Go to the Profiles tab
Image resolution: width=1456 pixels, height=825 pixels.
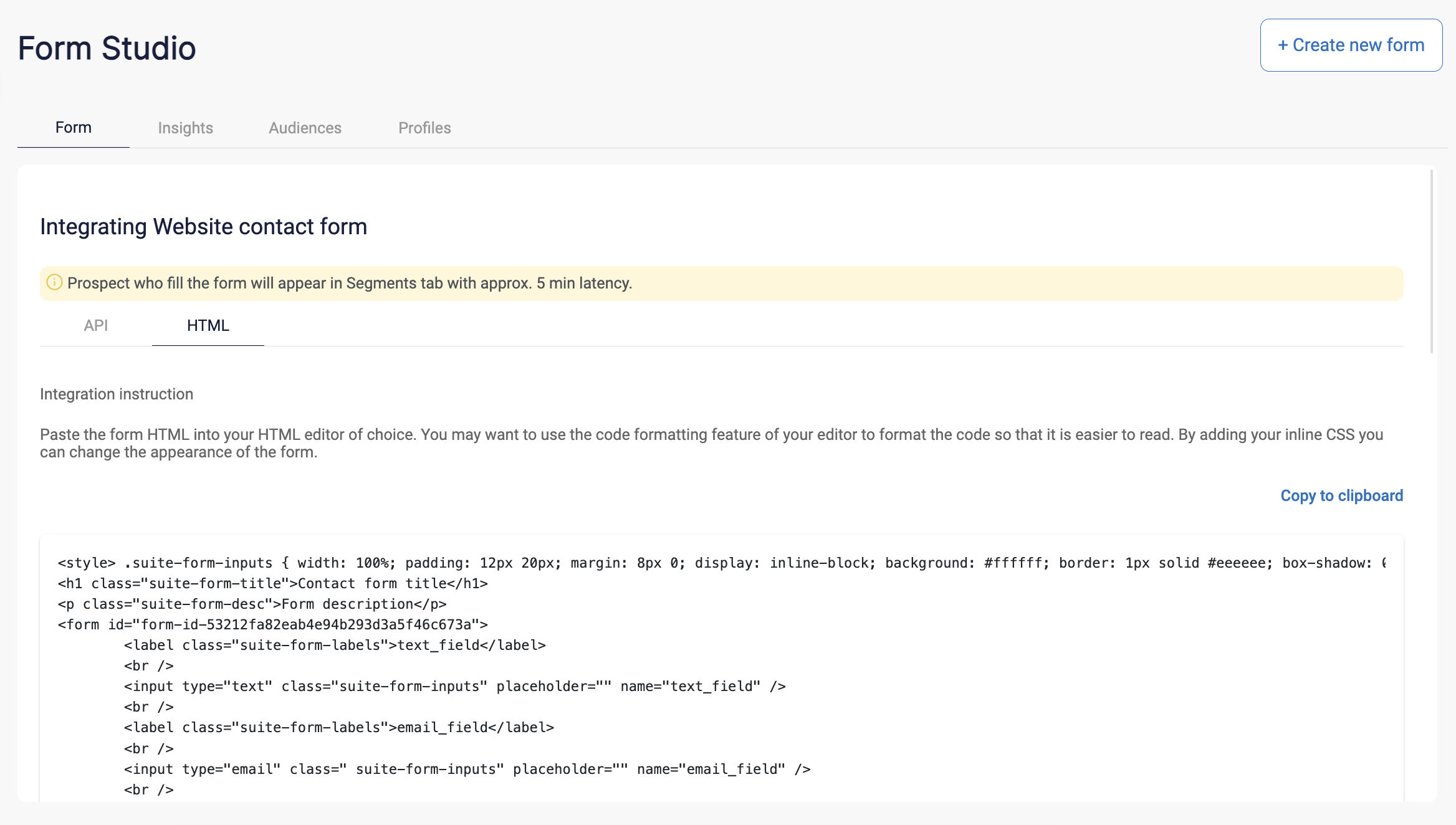pos(424,128)
